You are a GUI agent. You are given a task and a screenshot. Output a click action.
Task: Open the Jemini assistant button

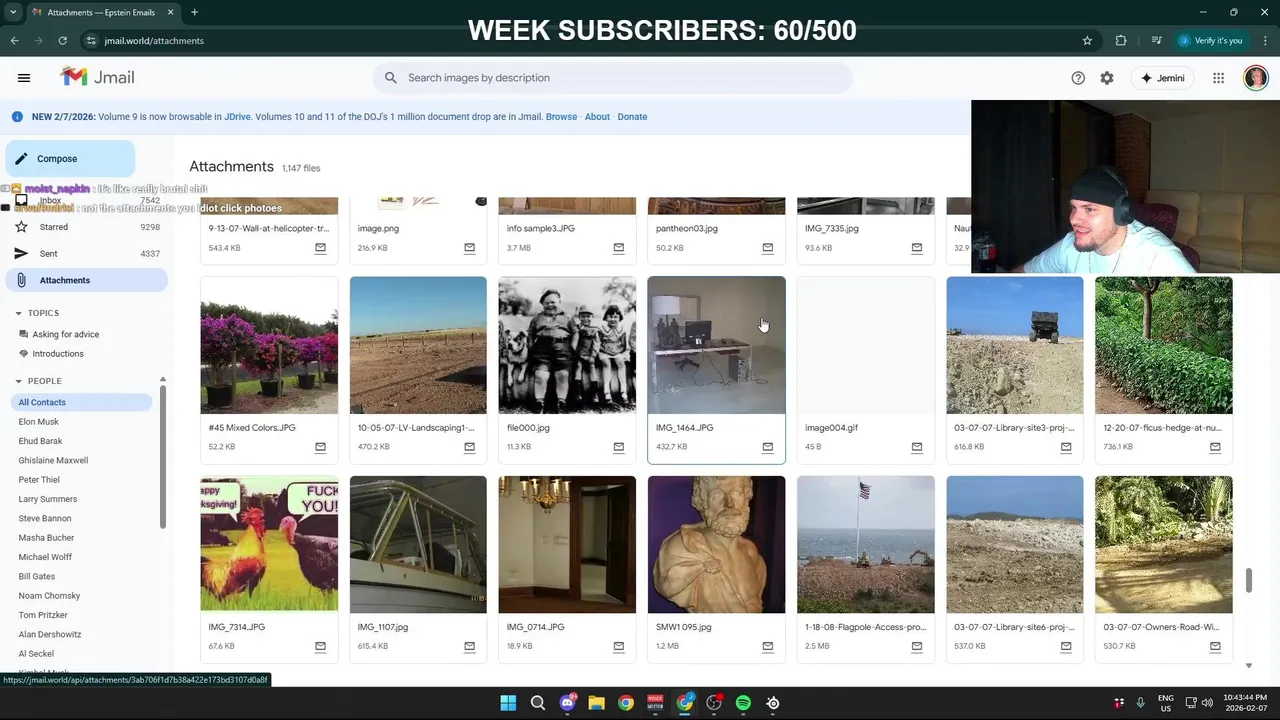pyautogui.click(x=1161, y=78)
